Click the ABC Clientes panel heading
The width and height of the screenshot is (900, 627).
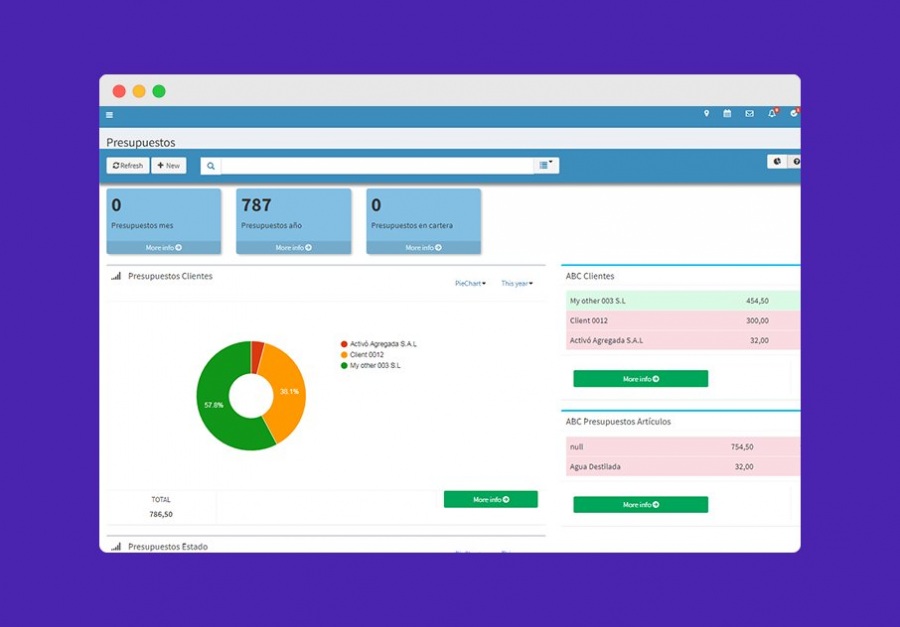pyautogui.click(x=590, y=276)
